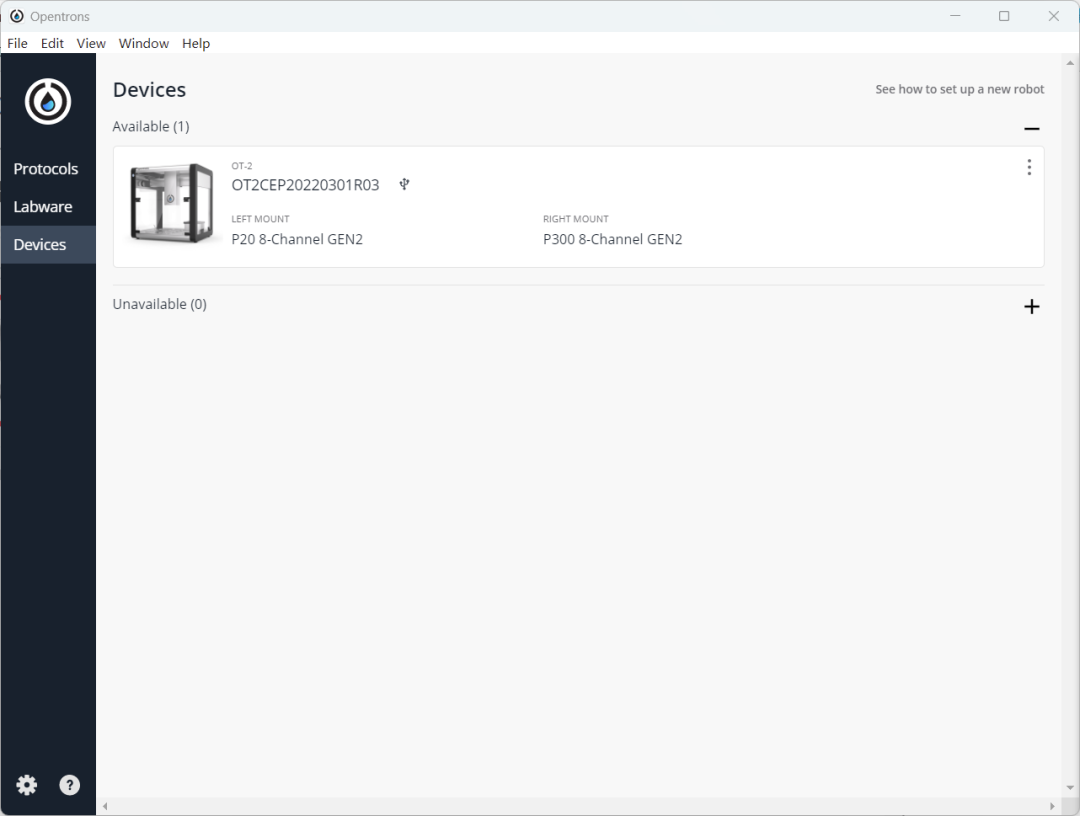Click the 'Devices' page heading
1080x816 pixels.
(x=149, y=90)
